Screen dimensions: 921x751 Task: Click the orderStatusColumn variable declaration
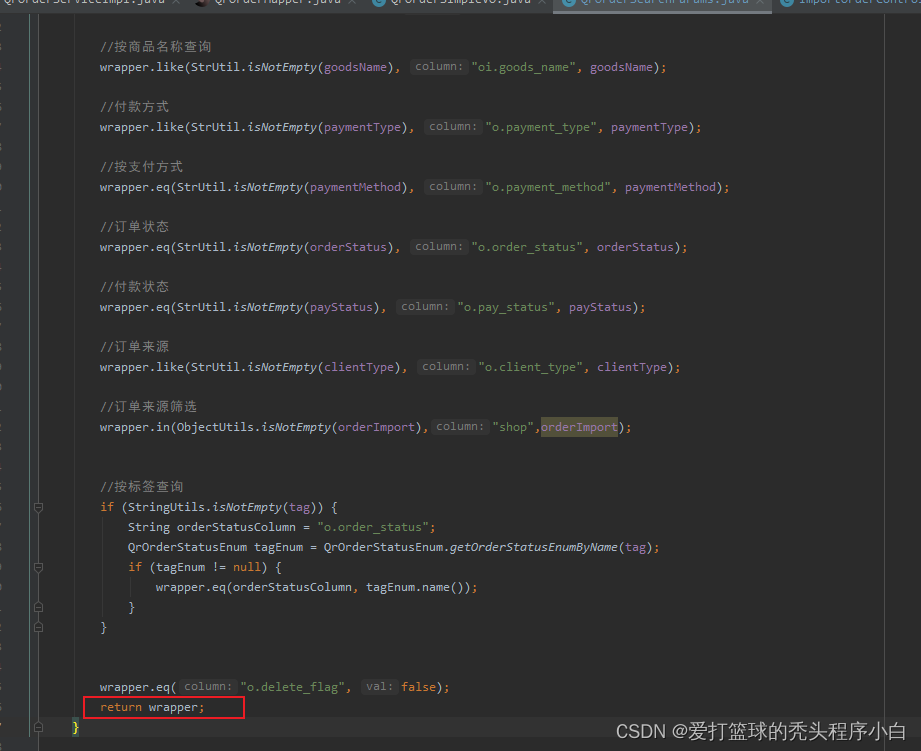(x=236, y=527)
